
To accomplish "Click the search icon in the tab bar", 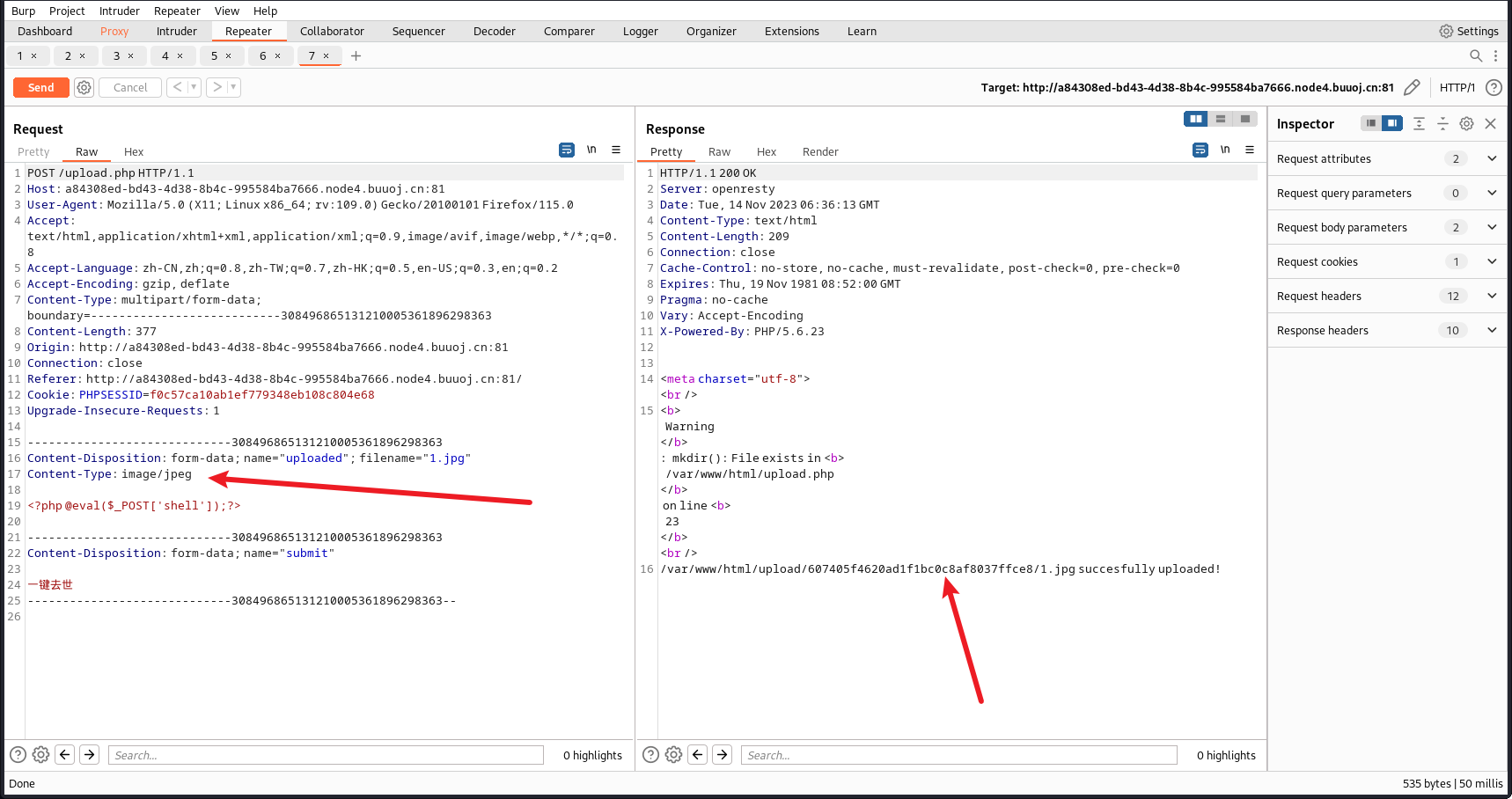I will point(1476,55).
